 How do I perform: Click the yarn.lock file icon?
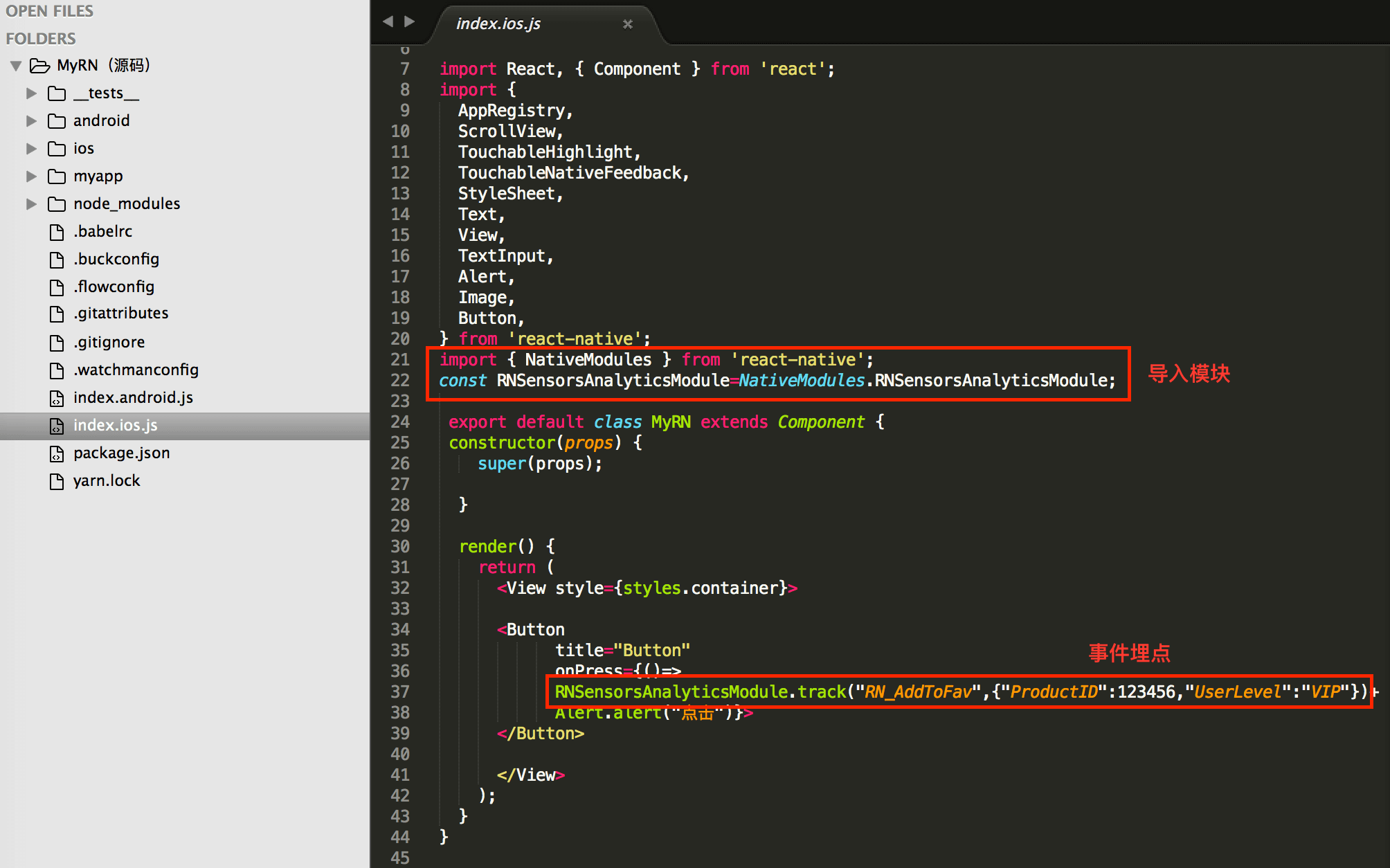[x=57, y=481]
